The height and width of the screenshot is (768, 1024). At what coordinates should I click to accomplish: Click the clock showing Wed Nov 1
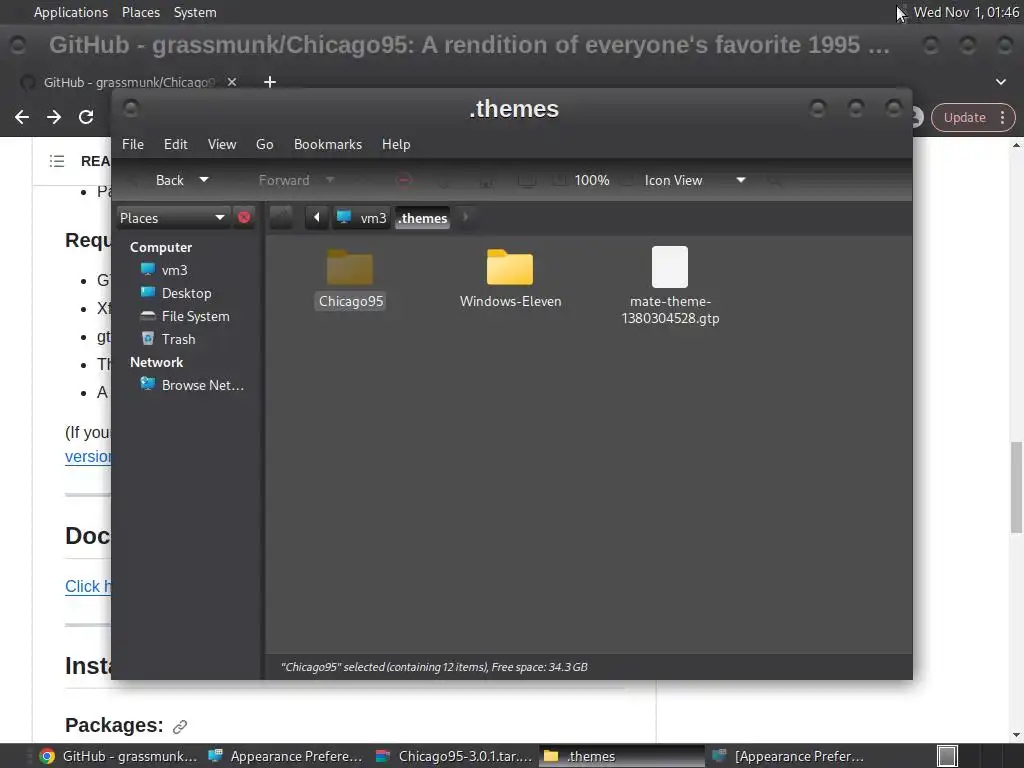[967, 12]
